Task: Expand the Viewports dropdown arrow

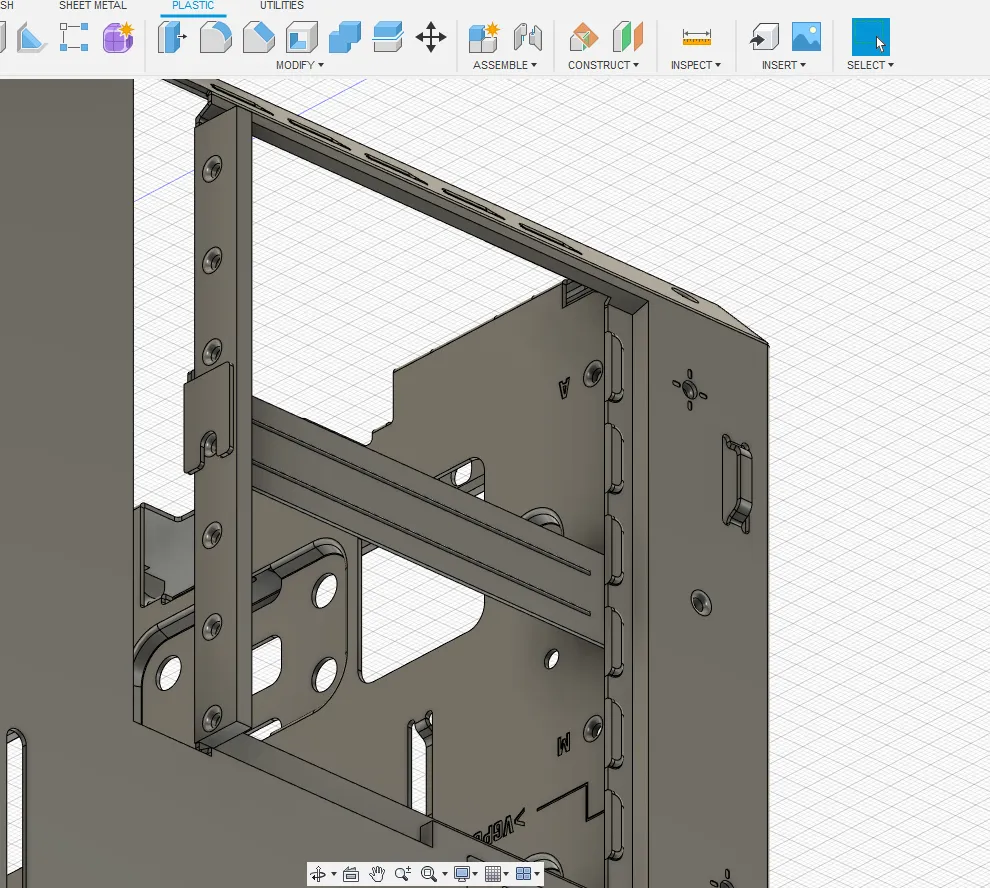Action: coord(537,875)
